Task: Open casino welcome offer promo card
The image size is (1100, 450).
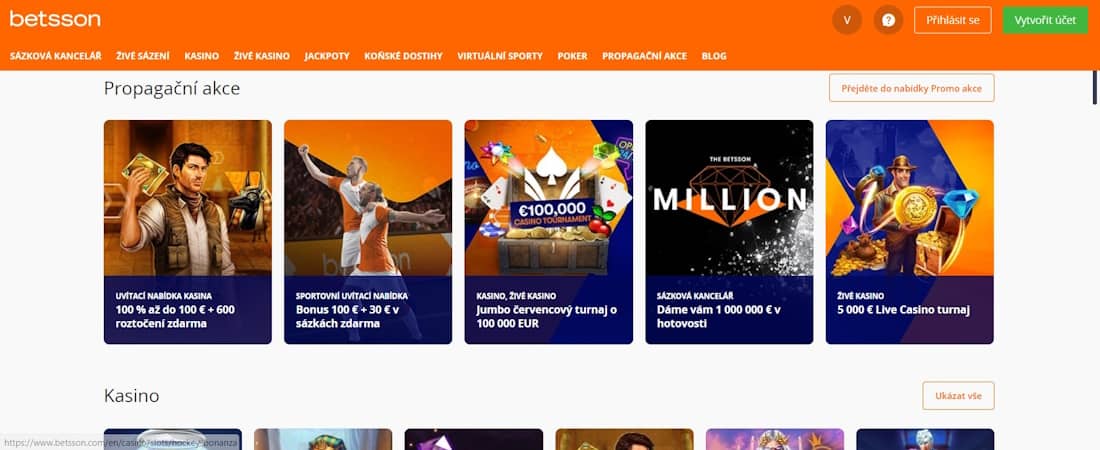Action: click(x=187, y=232)
